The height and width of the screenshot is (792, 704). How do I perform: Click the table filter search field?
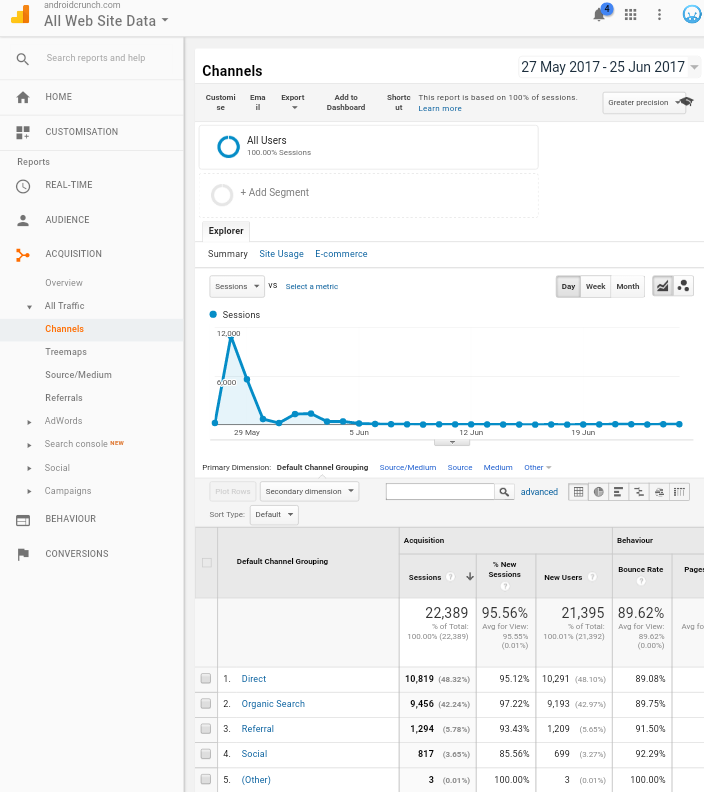(440, 492)
